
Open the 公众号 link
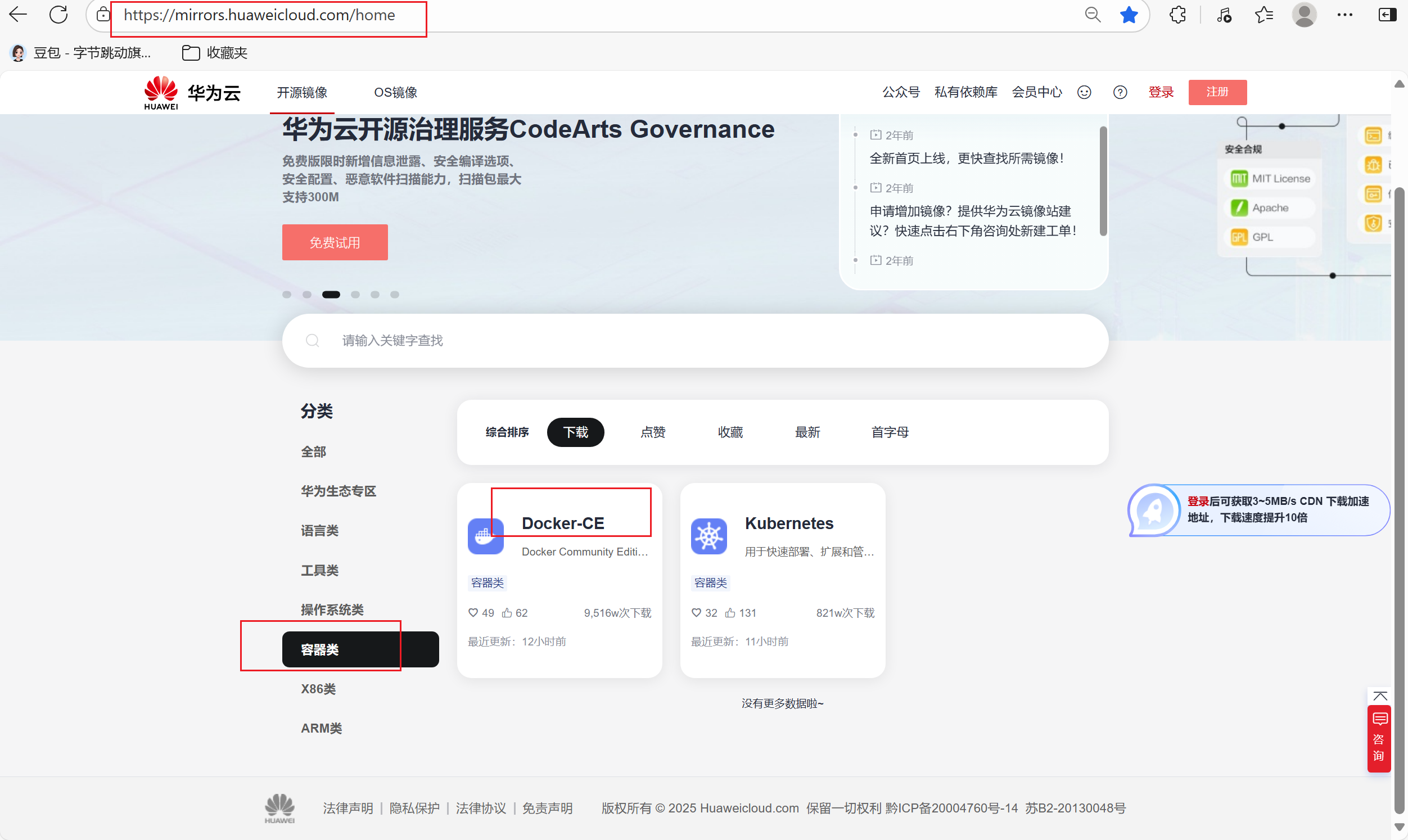tap(901, 92)
